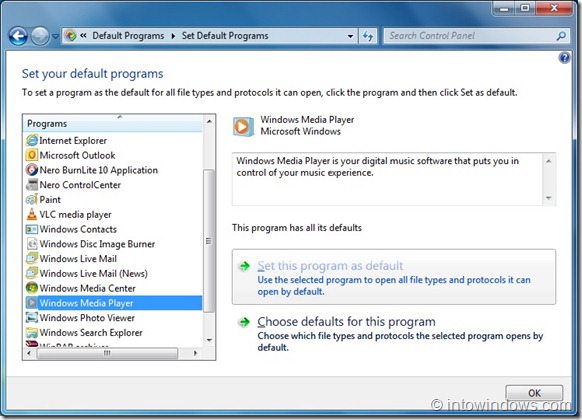This screenshot has height=420, width=582.
Task: Click Choose defaults for this program
Action: [x=346, y=322]
